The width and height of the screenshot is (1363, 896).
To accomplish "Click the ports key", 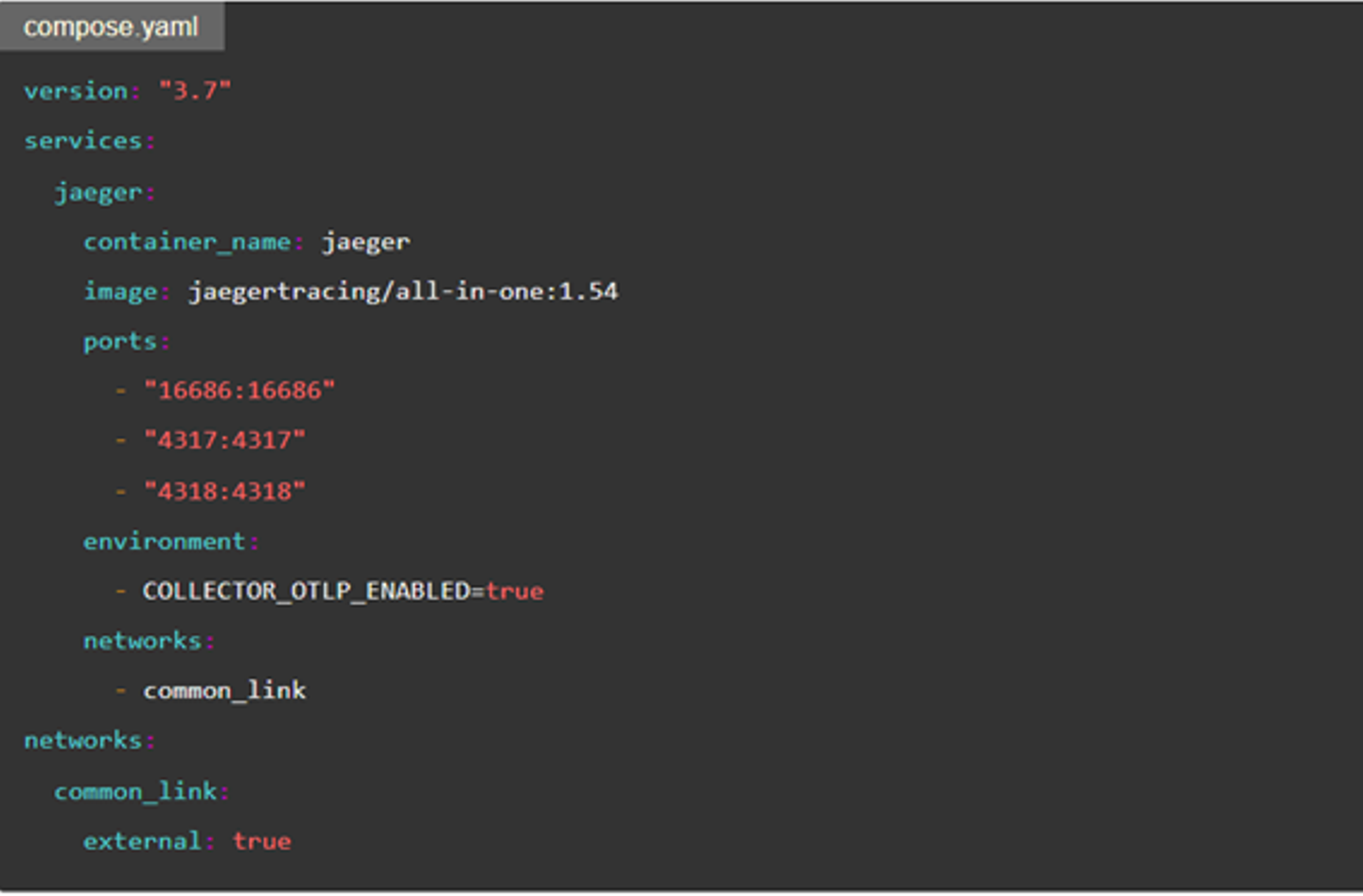I will click(120, 342).
